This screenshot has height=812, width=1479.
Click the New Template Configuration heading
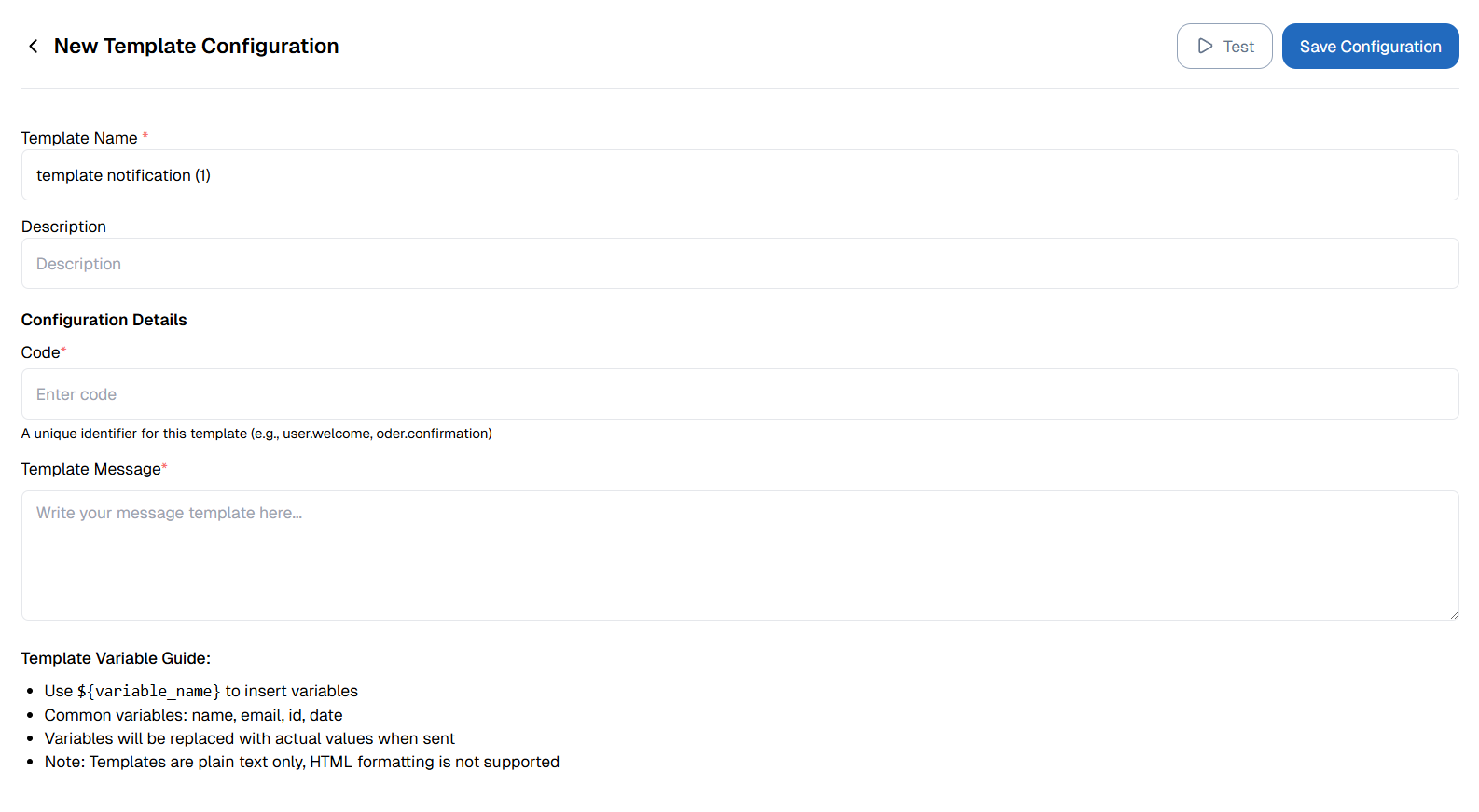[196, 46]
